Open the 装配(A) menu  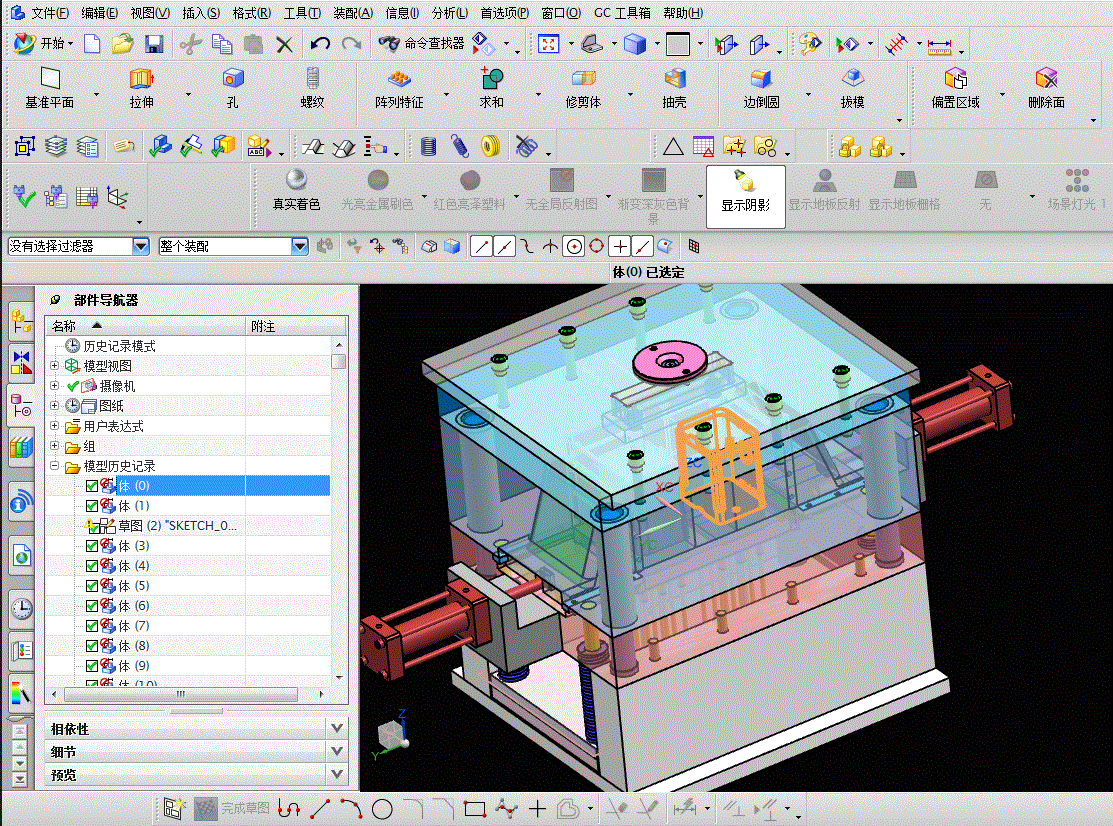click(x=353, y=13)
